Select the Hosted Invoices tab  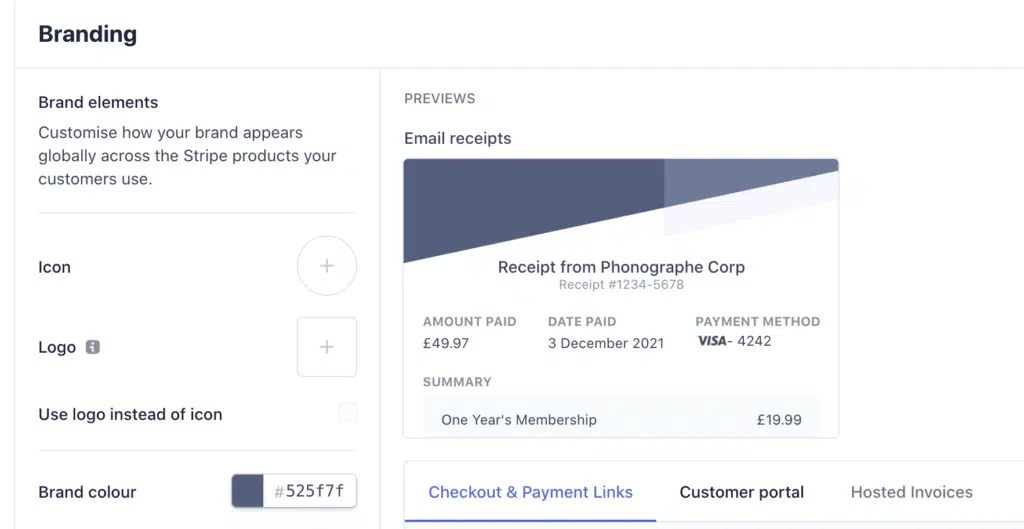(911, 492)
